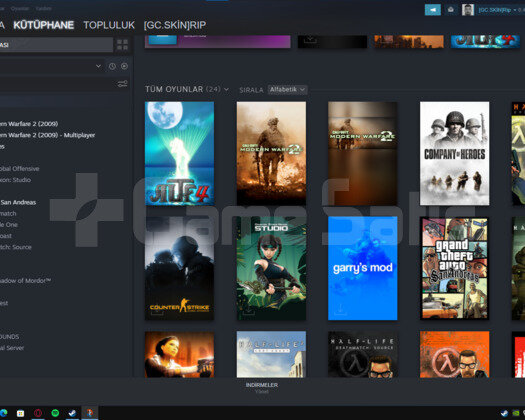Viewport: 525px width, 420px height.
Task: Click the sidebar game search field
Action: (x=56, y=83)
